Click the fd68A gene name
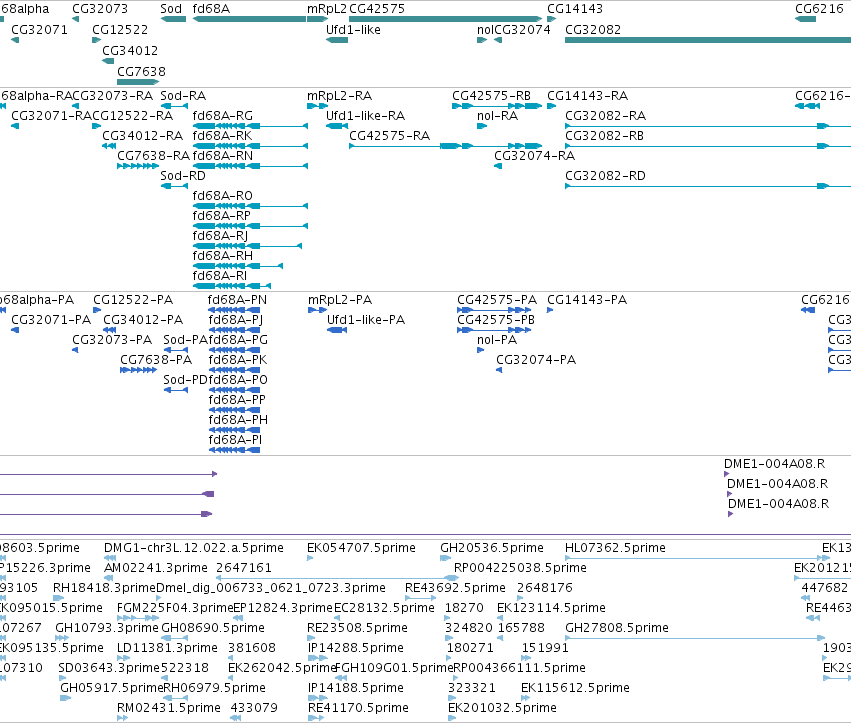The image size is (851, 723). pyautogui.click(x=211, y=9)
